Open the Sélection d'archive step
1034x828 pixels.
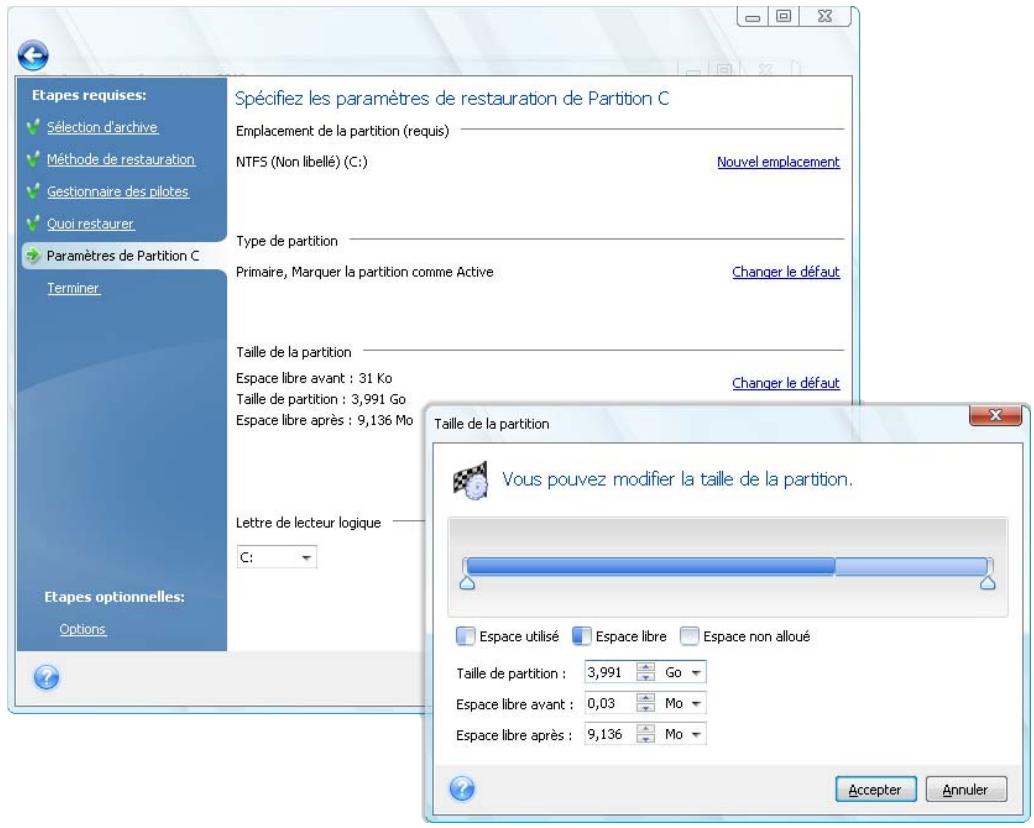click(x=102, y=127)
